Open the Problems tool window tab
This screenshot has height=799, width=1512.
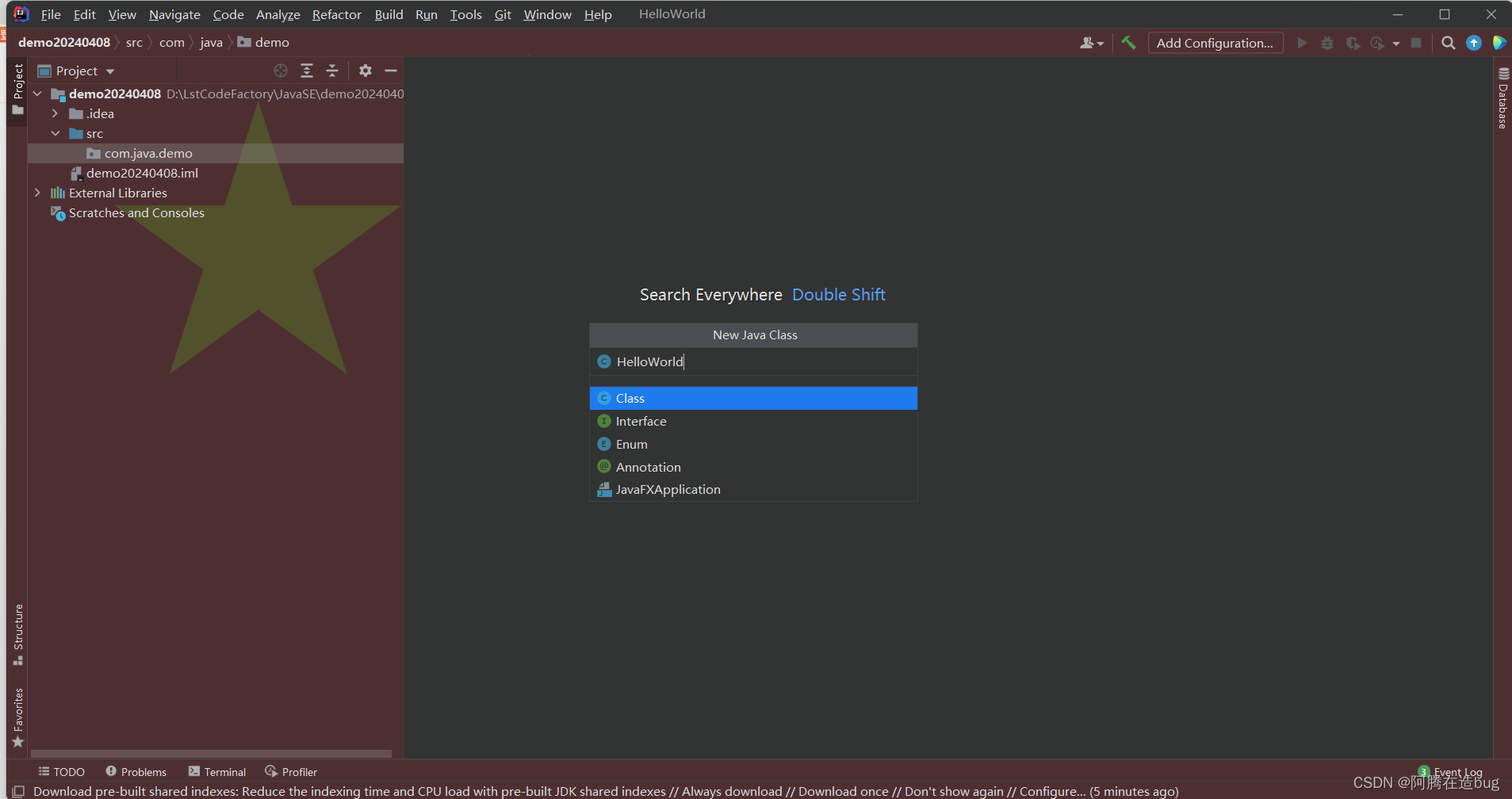pos(136,772)
